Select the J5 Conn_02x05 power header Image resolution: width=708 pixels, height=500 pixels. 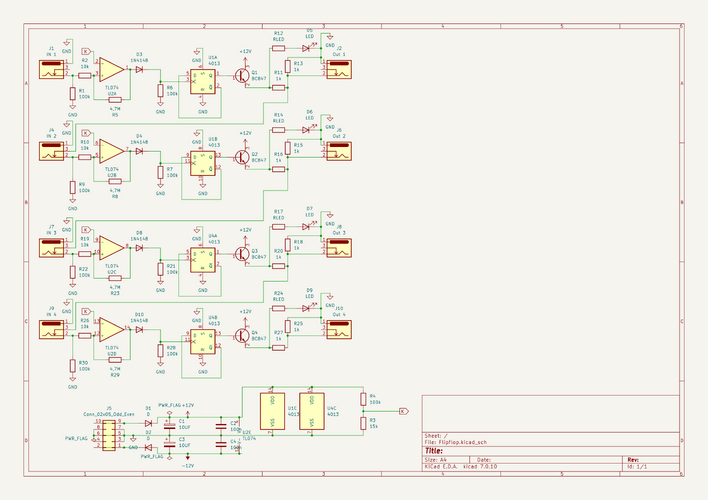pyautogui.click(x=109, y=435)
